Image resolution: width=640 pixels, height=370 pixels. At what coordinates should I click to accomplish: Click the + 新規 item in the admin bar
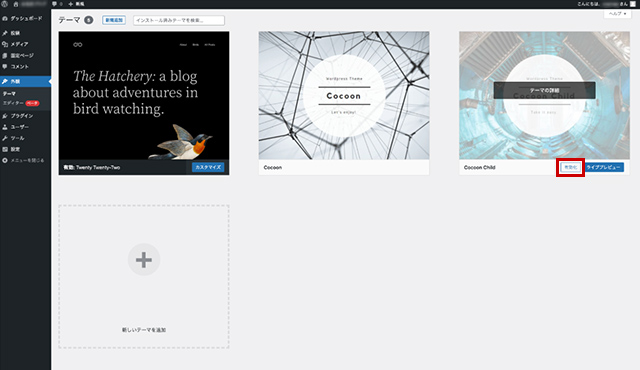(76, 4)
